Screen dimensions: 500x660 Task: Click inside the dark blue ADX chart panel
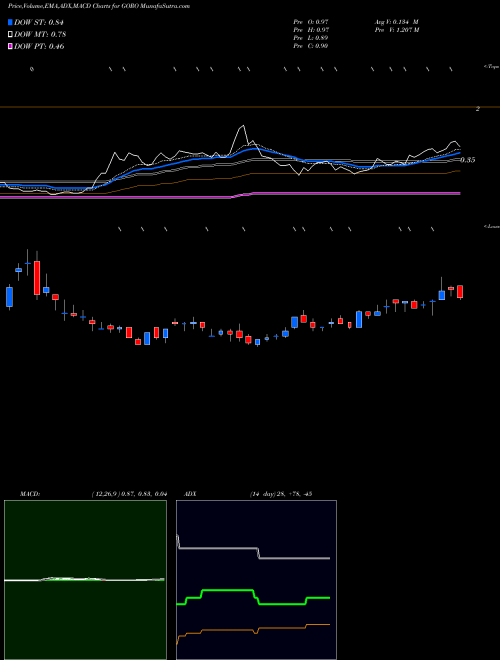256,580
